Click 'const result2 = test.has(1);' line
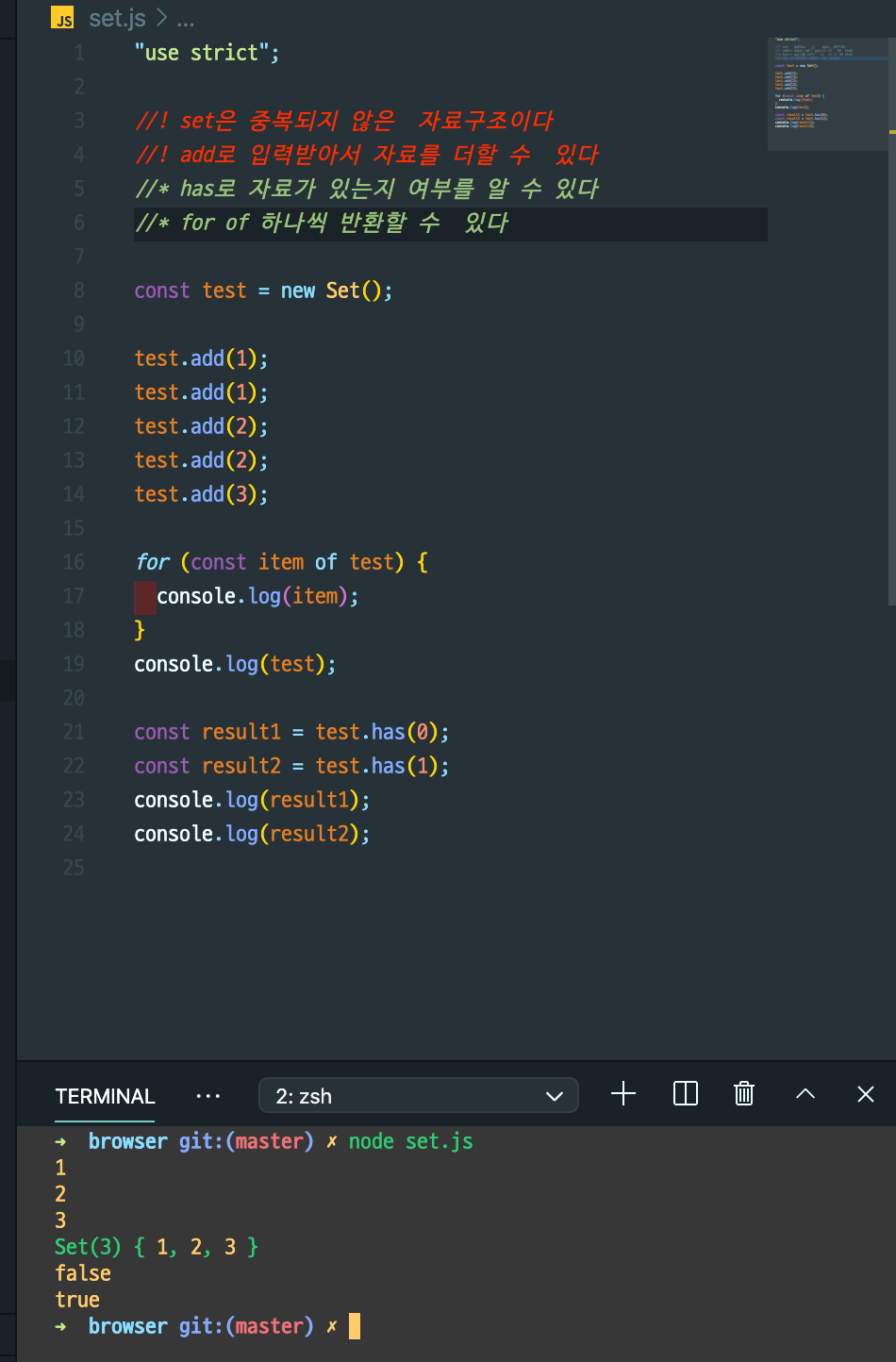The image size is (896, 1362). 291,766
